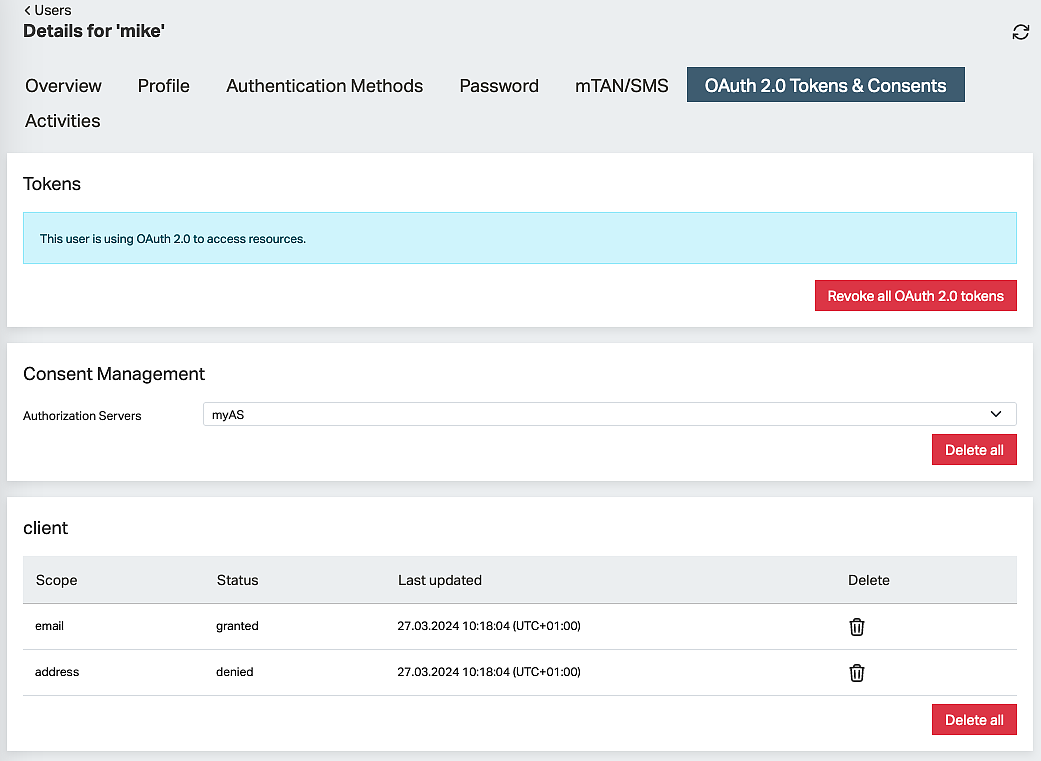Viewport: 1041px width, 761px height.
Task: Switch to the Activities tab
Action: [x=63, y=121]
